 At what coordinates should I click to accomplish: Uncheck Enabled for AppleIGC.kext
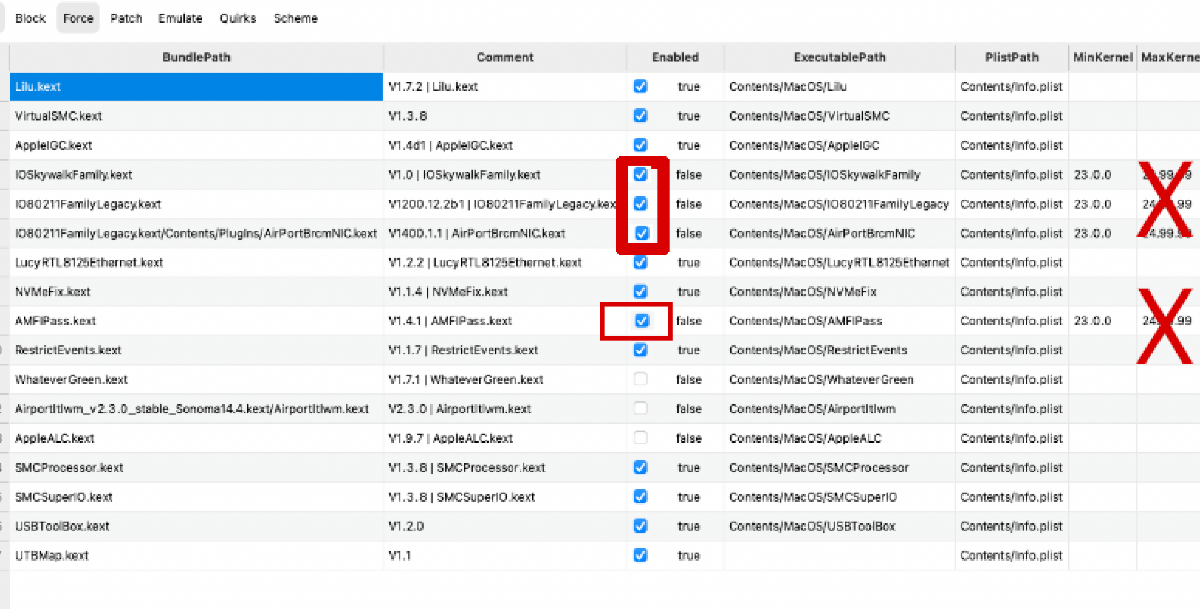click(640, 145)
